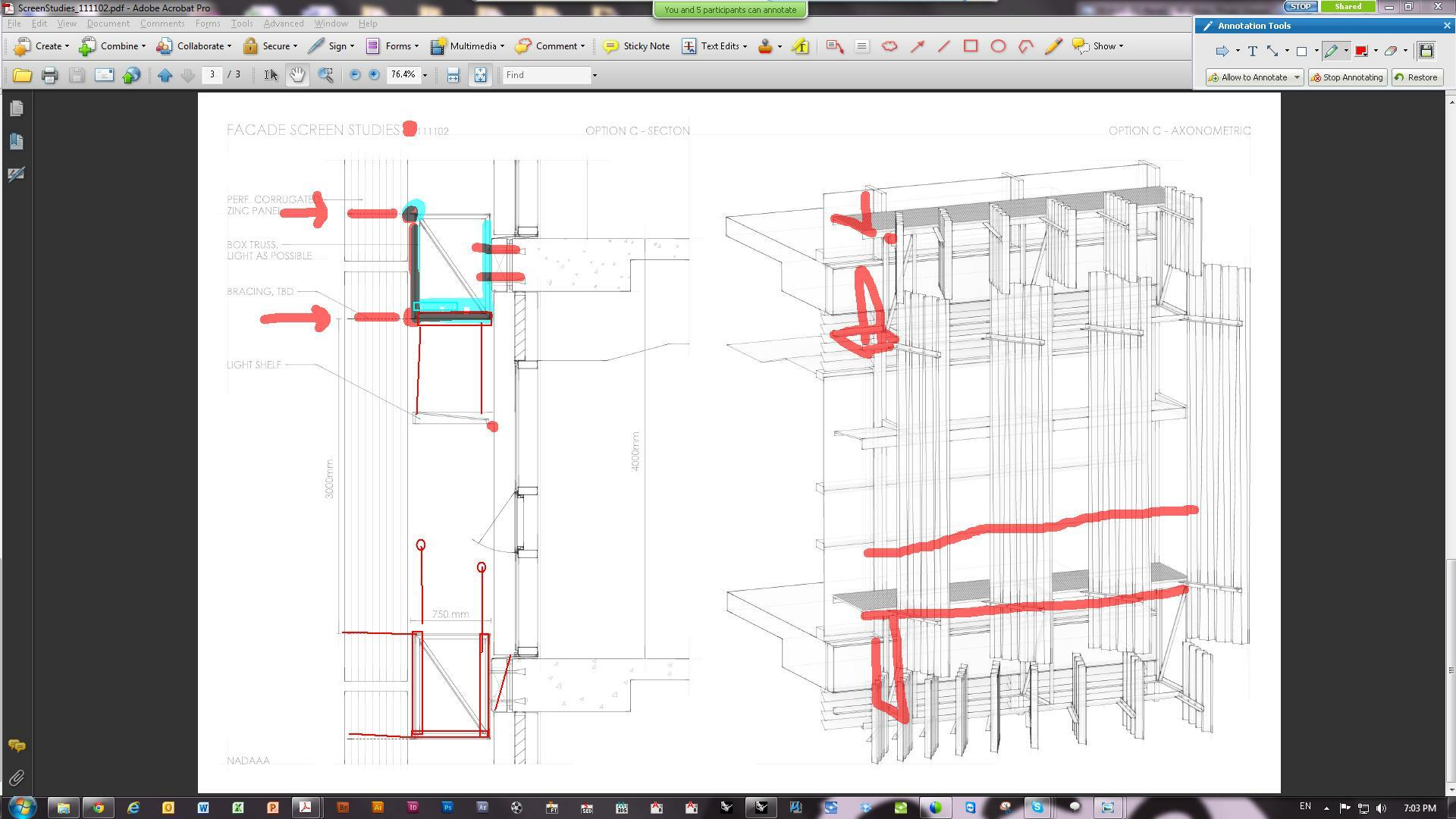
Task: Select line tool in Annotation Tools
Action: 1272,51
